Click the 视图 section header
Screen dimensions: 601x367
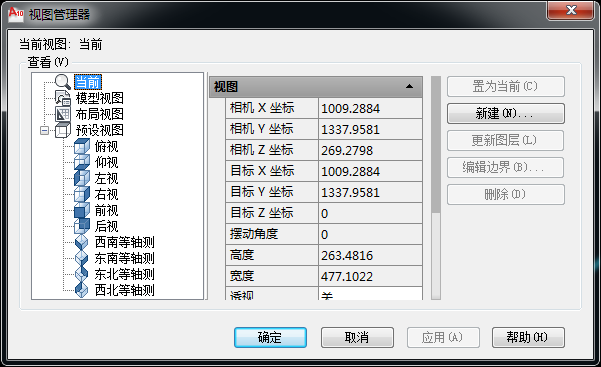pos(316,87)
